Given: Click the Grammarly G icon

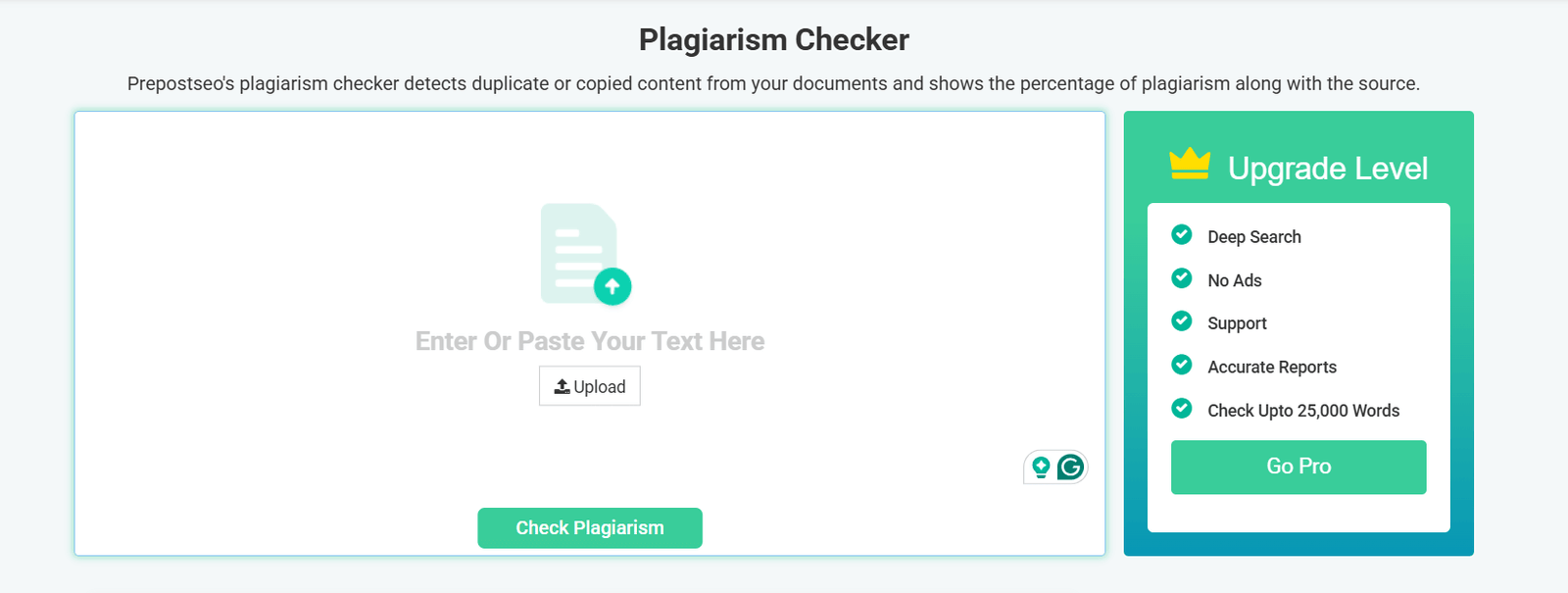Looking at the screenshot, I should pyautogui.click(x=1073, y=468).
